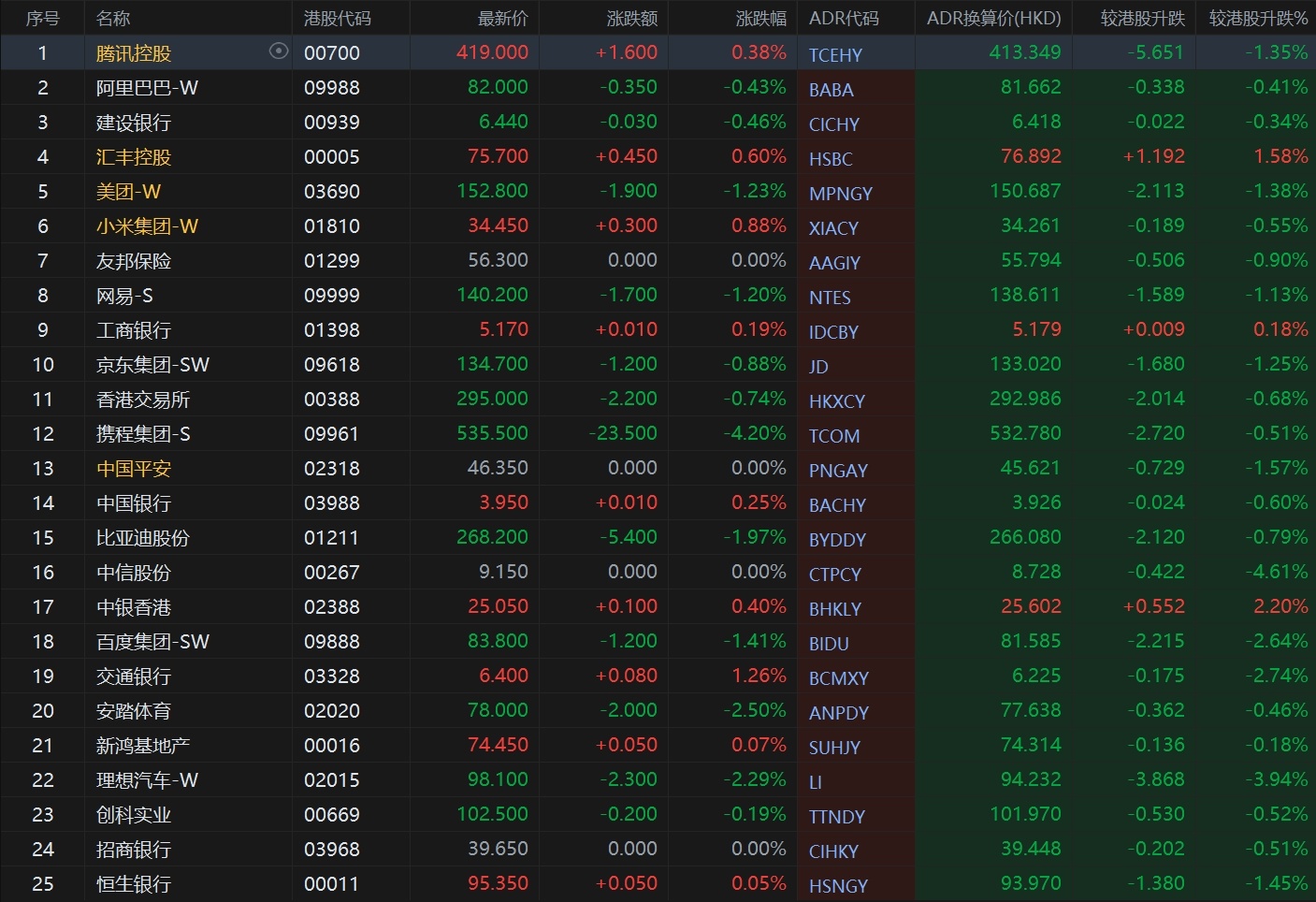The width and height of the screenshot is (1316, 902).
Task: Click the TCEHY ADR code
Action: point(835,55)
